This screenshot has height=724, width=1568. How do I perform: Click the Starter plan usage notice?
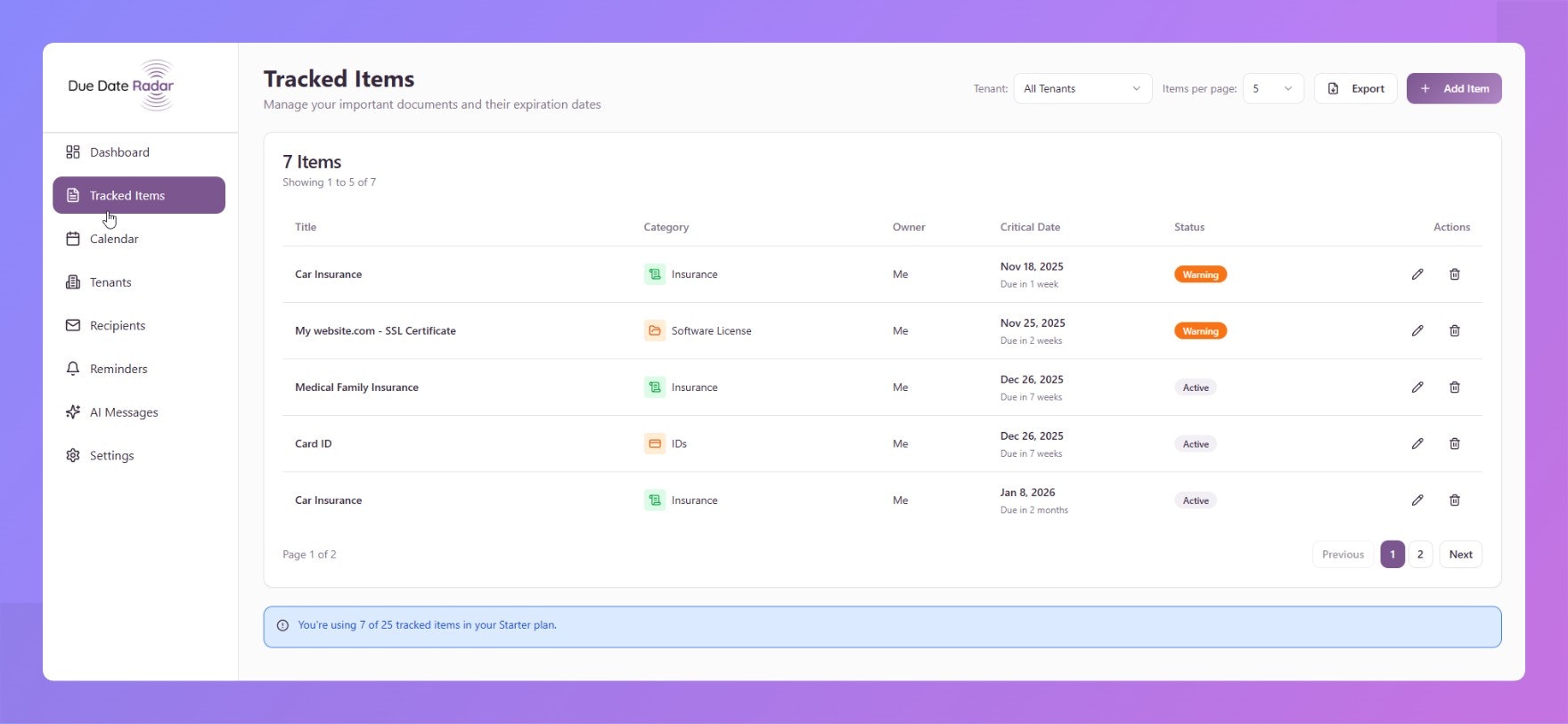tap(882, 627)
